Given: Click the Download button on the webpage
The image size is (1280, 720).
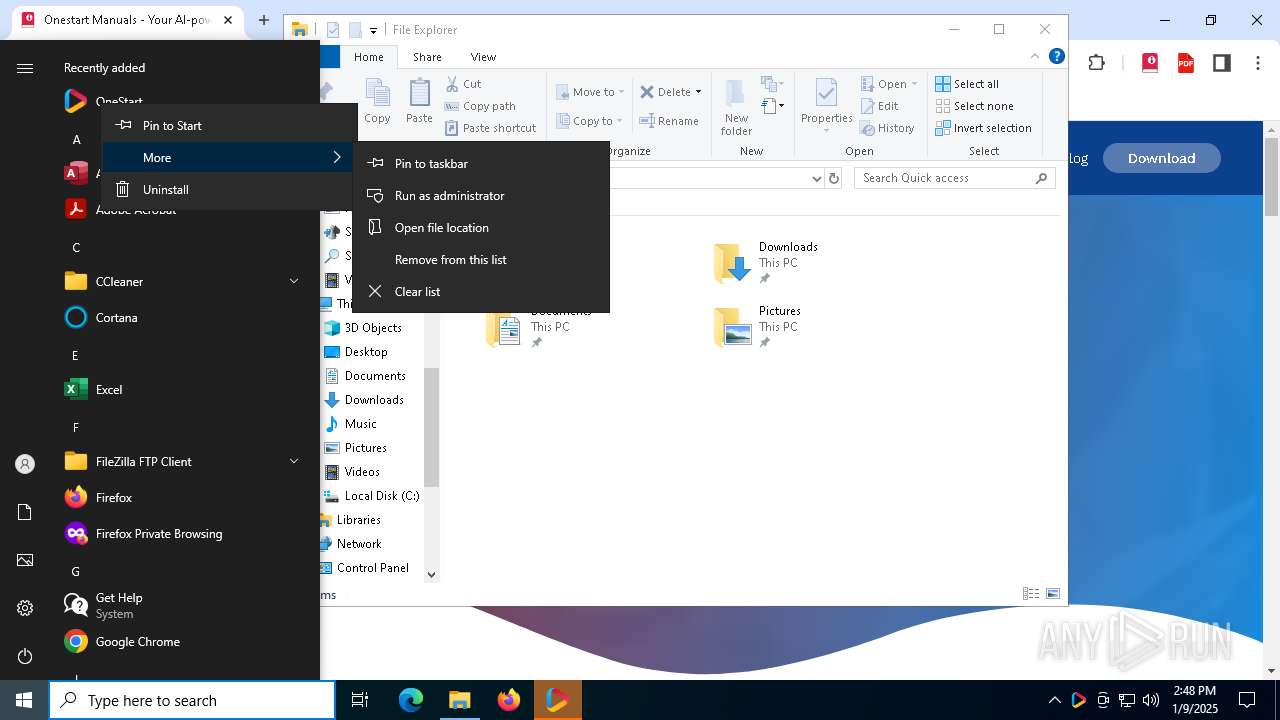Looking at the screenshot, I should tap(1161, 158).
